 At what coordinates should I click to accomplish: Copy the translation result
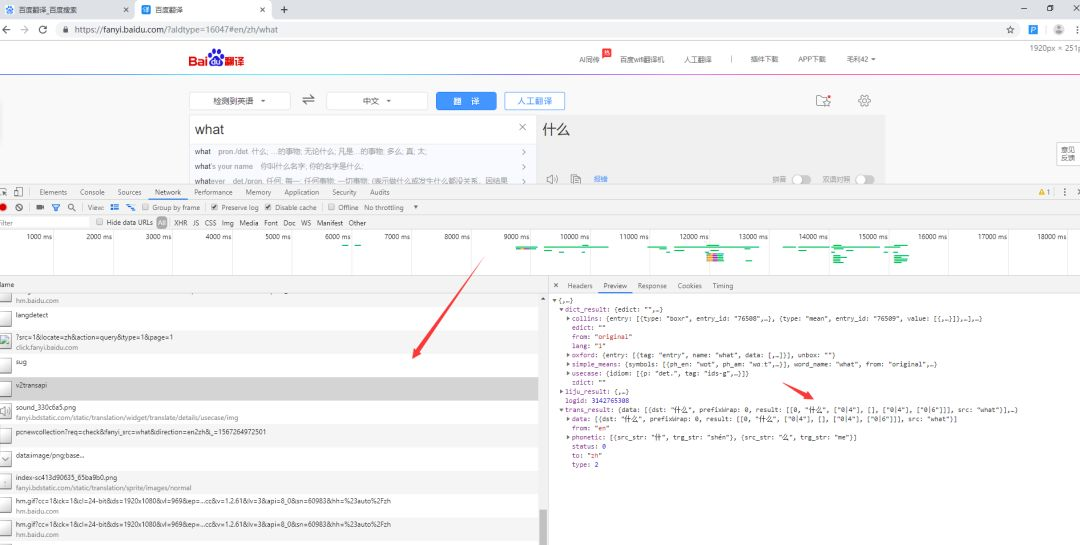[x=576, y=179]
